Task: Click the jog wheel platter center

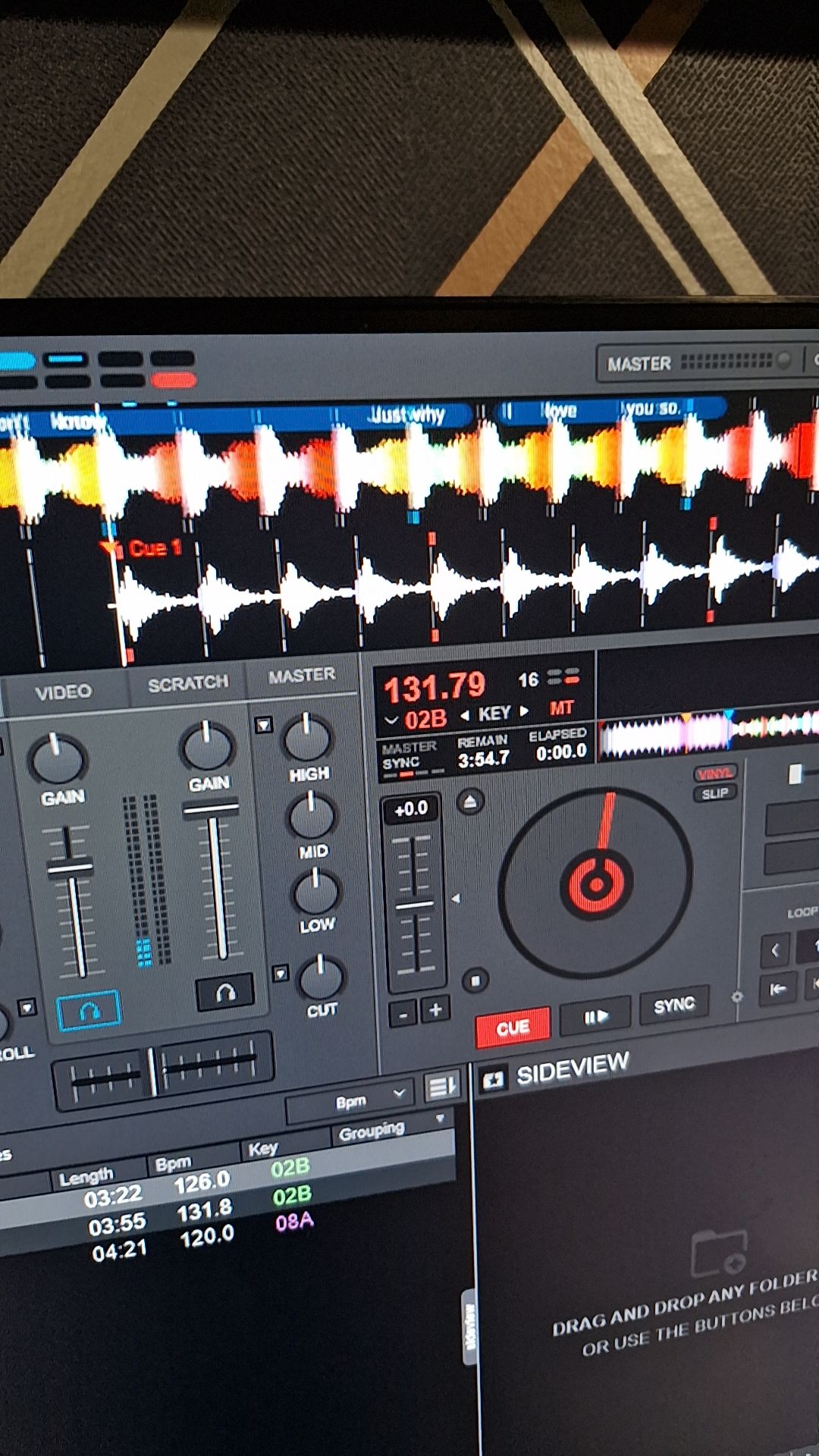Action: click(x=596, y=883)
